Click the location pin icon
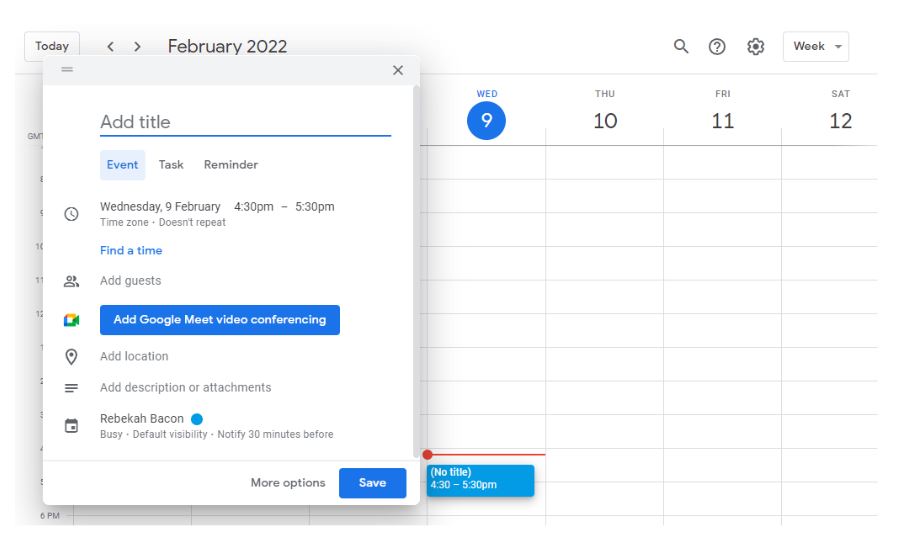The image size is (899, 556). (x=71, y=356)
